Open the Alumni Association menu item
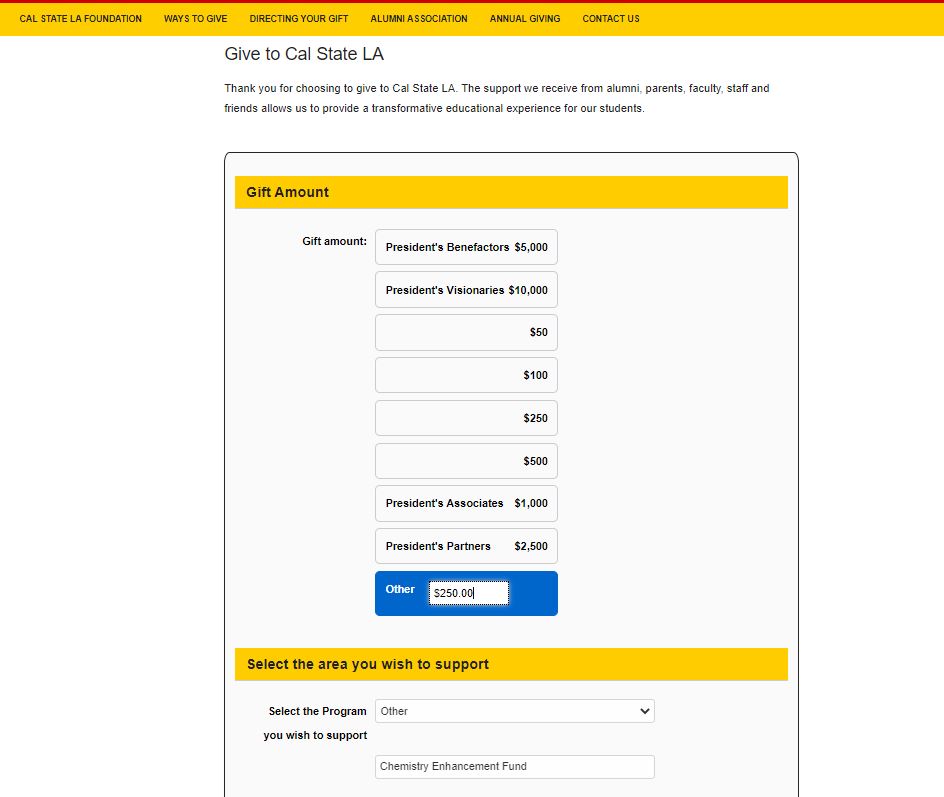Screen dimensions: 944x797 tap(419, 19)
